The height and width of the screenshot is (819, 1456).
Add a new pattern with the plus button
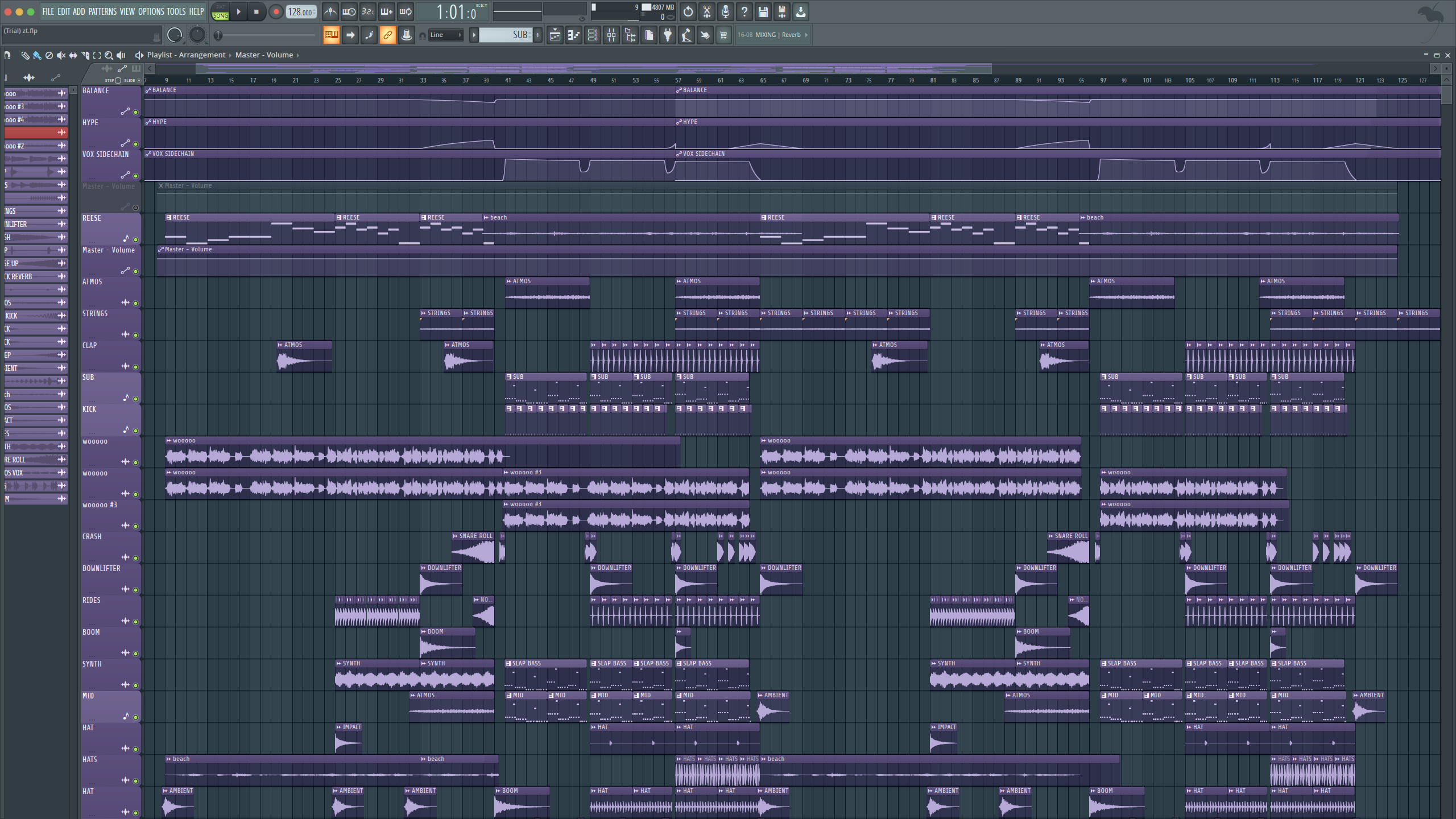tap(537, 35)
